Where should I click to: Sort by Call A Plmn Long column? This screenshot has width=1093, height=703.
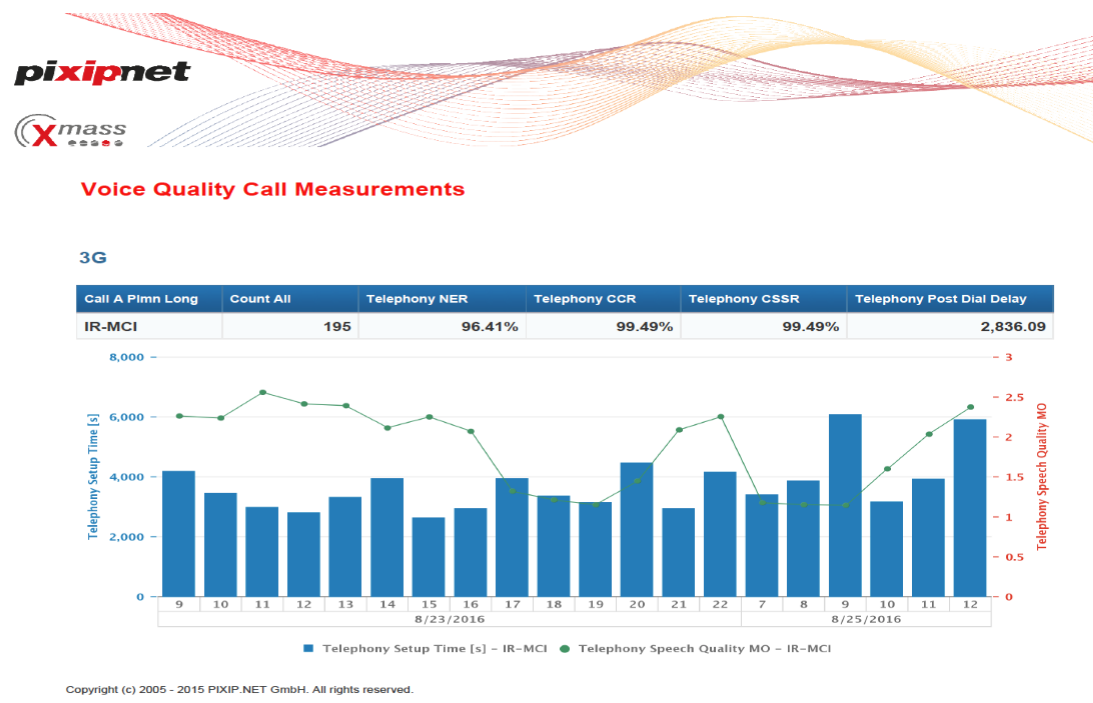141,299
